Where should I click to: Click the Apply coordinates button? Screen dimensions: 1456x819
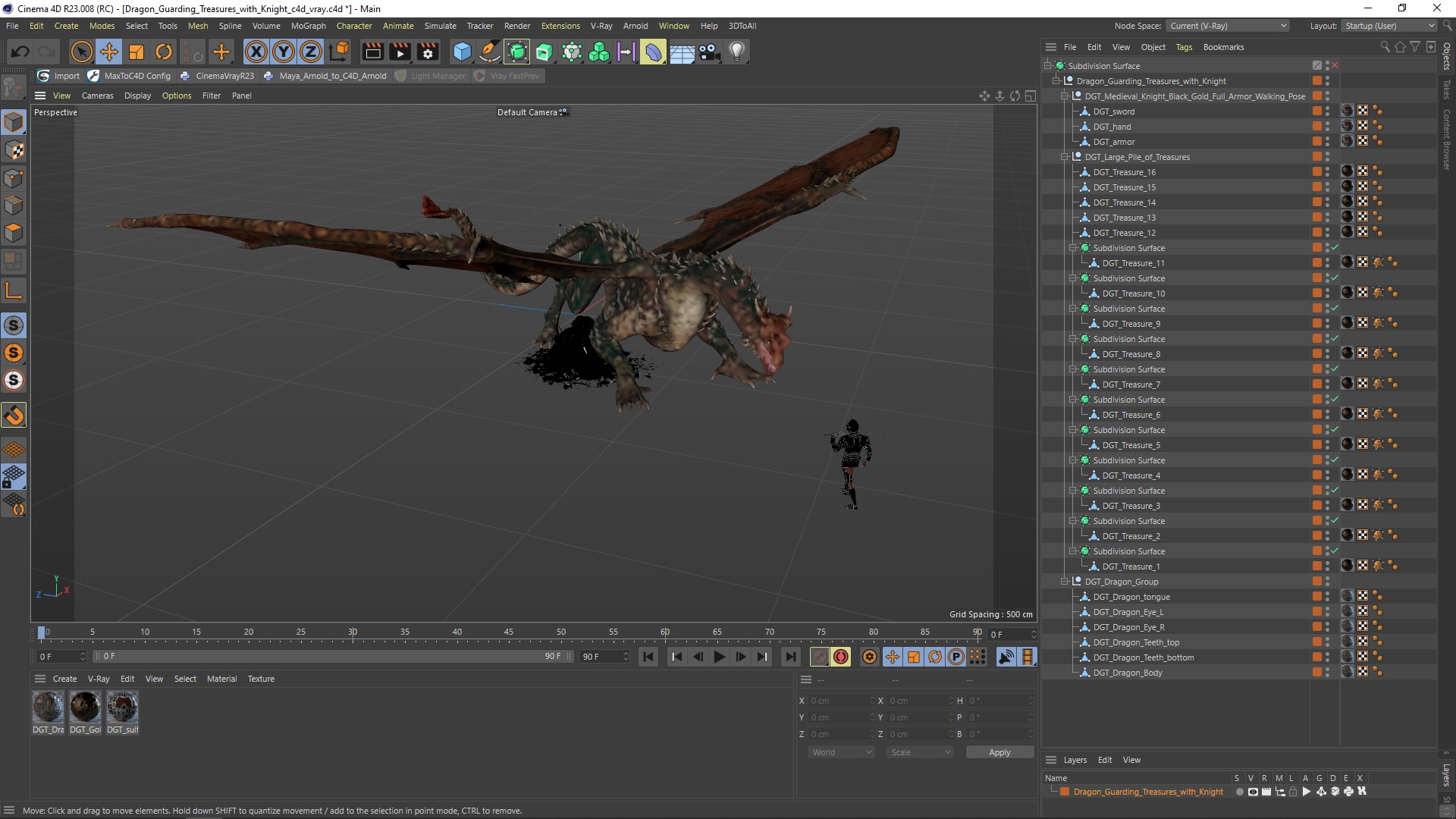[x=999, y=752]
